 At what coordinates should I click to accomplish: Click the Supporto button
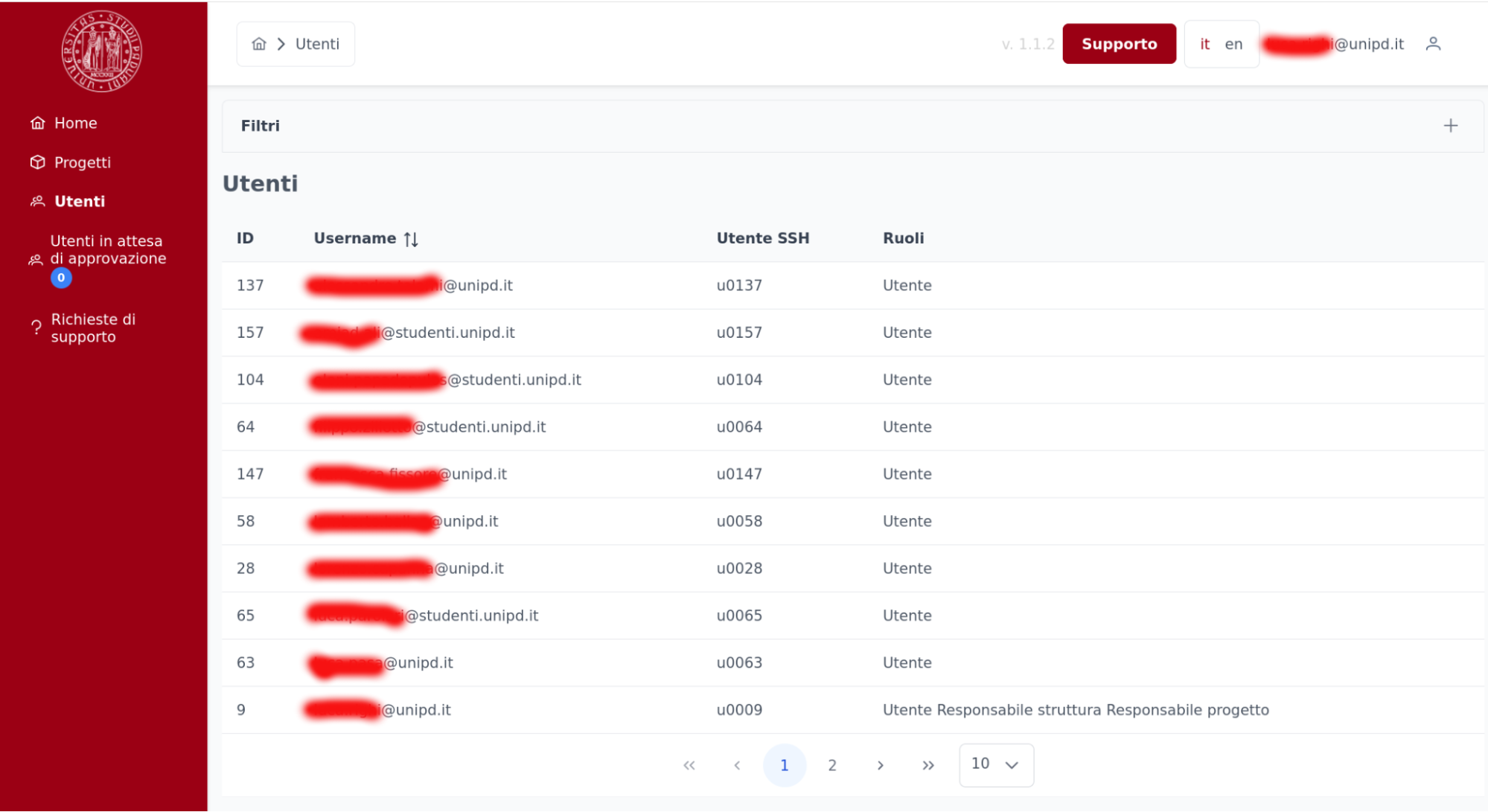tap(1118, 44)
